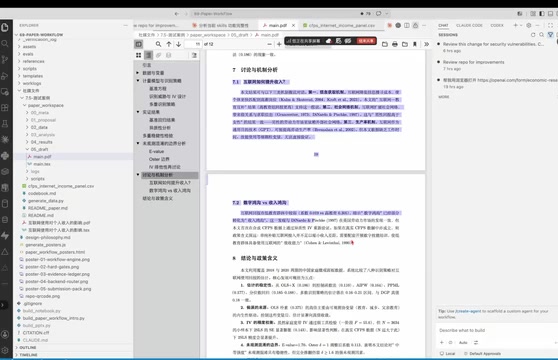558x360 pixels.
Task: Open the Remote Explorer view icon
Action: click(5, 92)
